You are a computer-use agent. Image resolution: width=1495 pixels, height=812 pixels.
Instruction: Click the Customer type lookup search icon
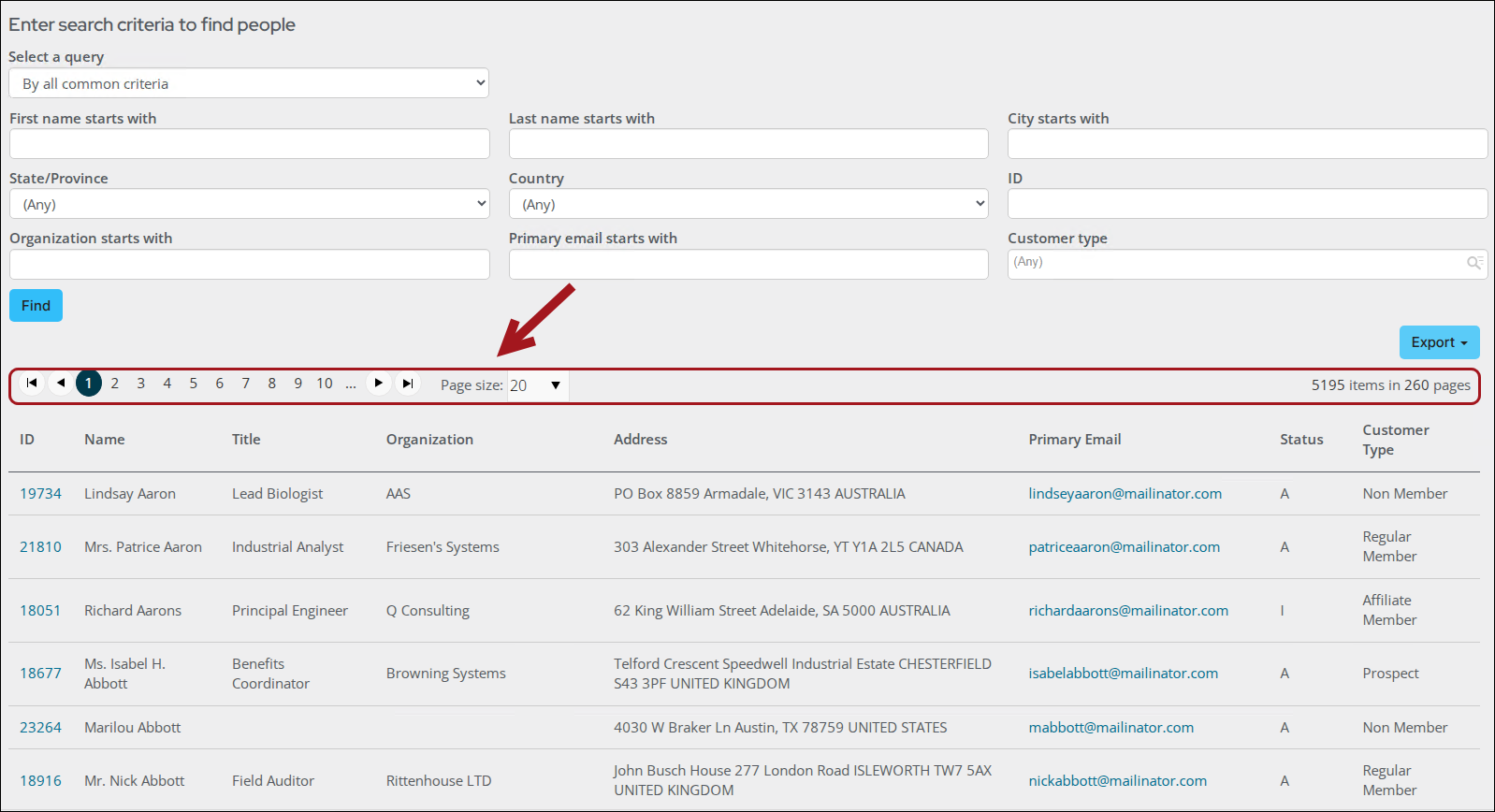tap(1474, 263)
